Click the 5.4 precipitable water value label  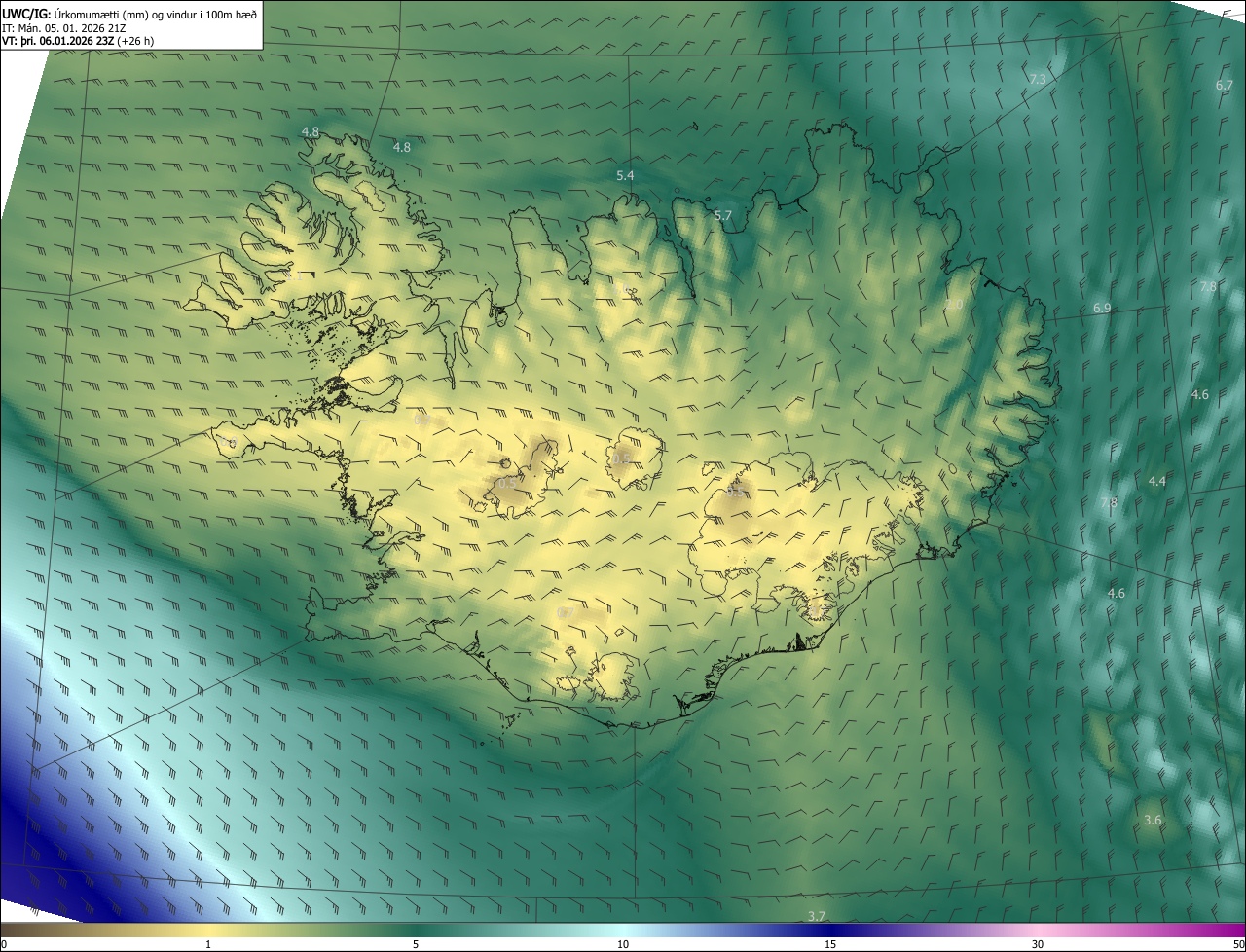[625, 175]
